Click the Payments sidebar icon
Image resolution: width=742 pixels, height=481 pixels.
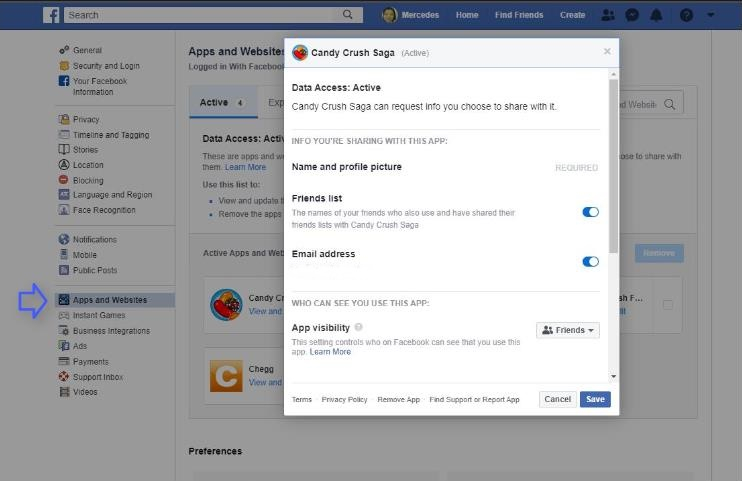click(x=64, y=361)
